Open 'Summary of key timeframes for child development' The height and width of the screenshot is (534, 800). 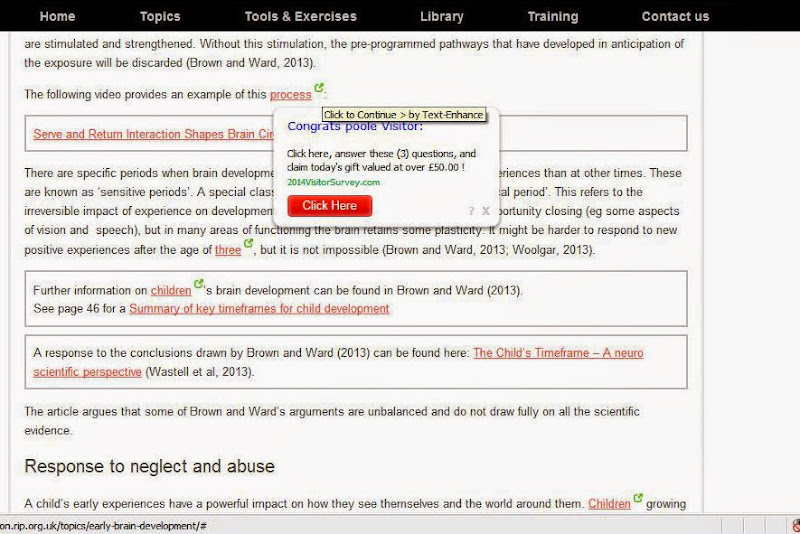pyautogui.click(x=259, y=309)
